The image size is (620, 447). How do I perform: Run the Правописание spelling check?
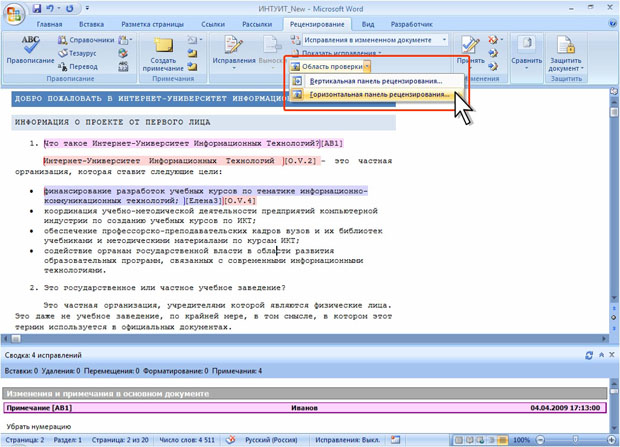coord(30,49)
